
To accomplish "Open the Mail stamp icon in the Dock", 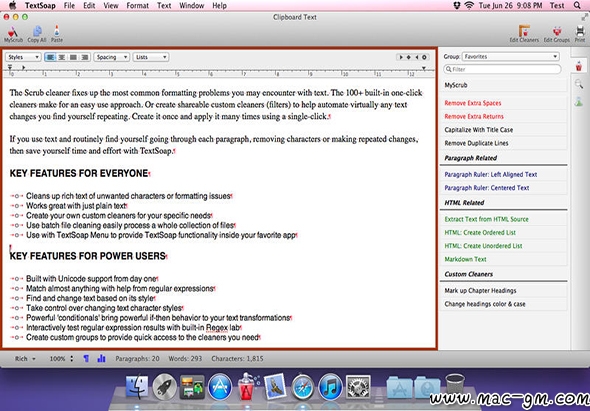I will click(x=275, y=387).
